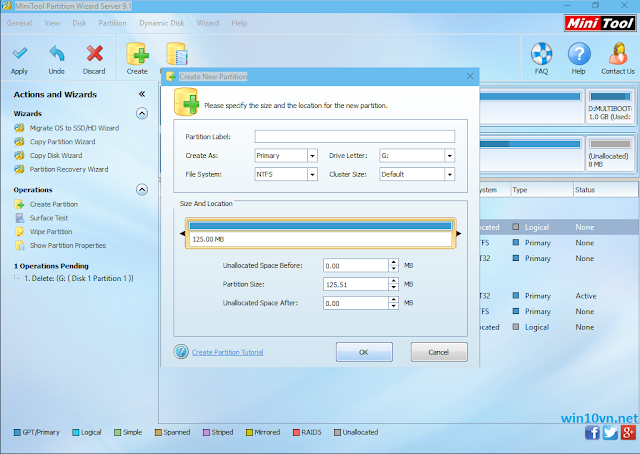The height and width of the screenshot is (454, 640).
Task: Open the Dynamic Disk menu
Action: [162, 23]
